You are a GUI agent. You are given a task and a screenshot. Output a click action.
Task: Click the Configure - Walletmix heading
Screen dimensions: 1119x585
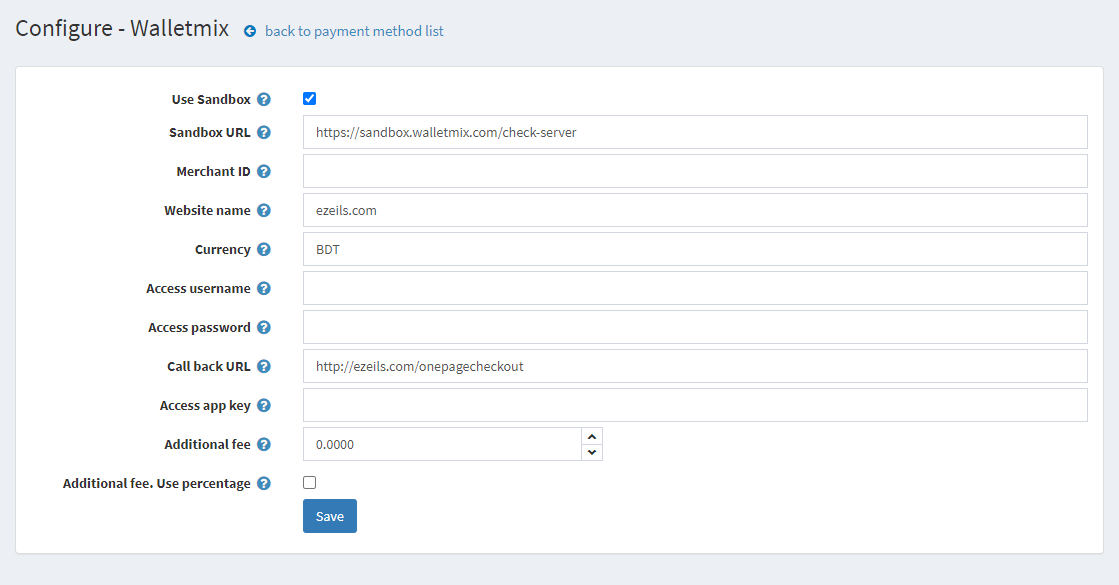(x=122, y=29)
